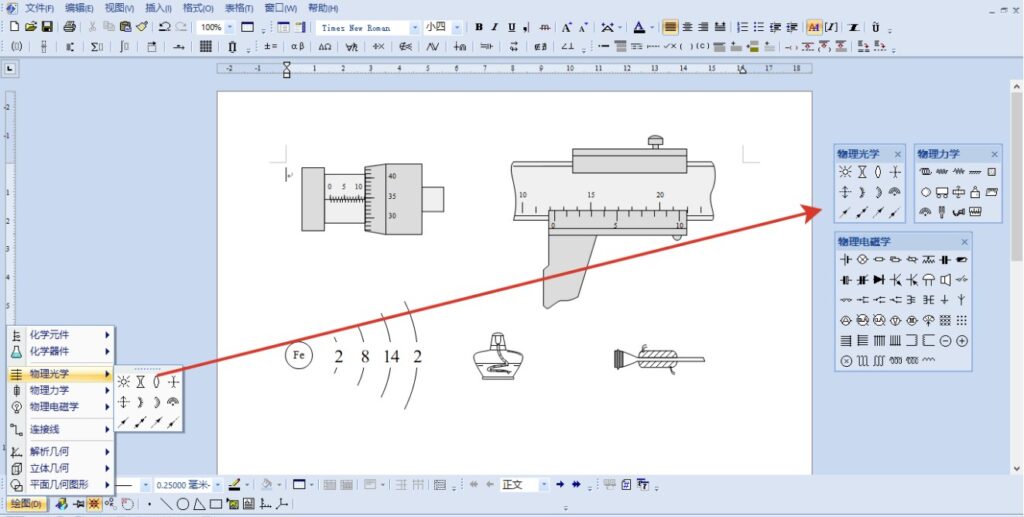1024x517 pixels.
Task: Click the Print icon
Action: 69,27
